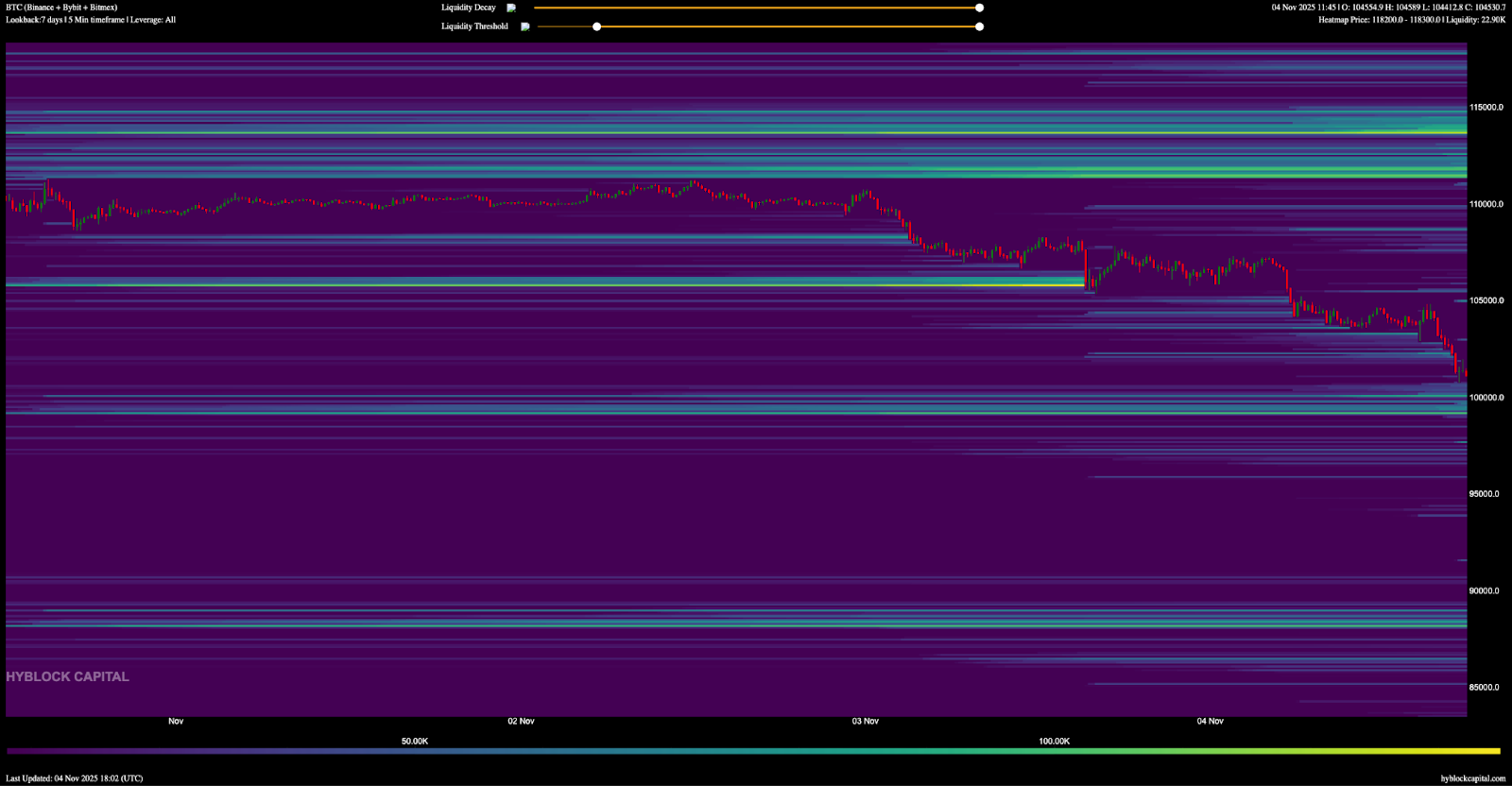
Task: Click the yellow end of liquidity color bar
Action: [x=1491, y=752]
